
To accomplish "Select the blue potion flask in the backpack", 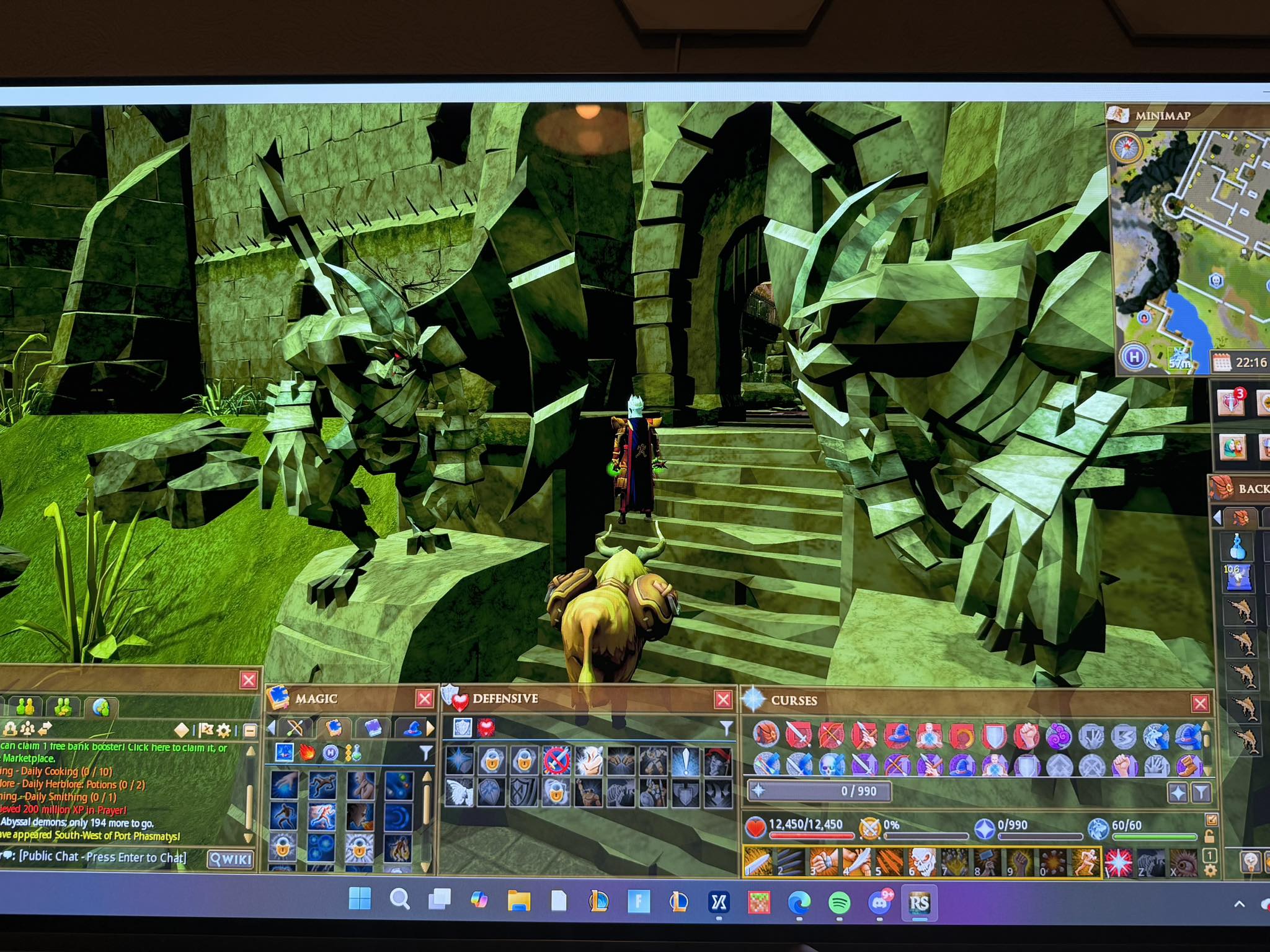I will [1238, 547].
